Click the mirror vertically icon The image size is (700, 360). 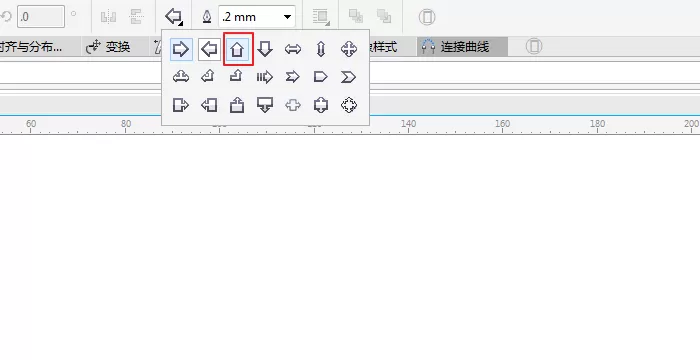pyautogui.click(x=136, y=17)
